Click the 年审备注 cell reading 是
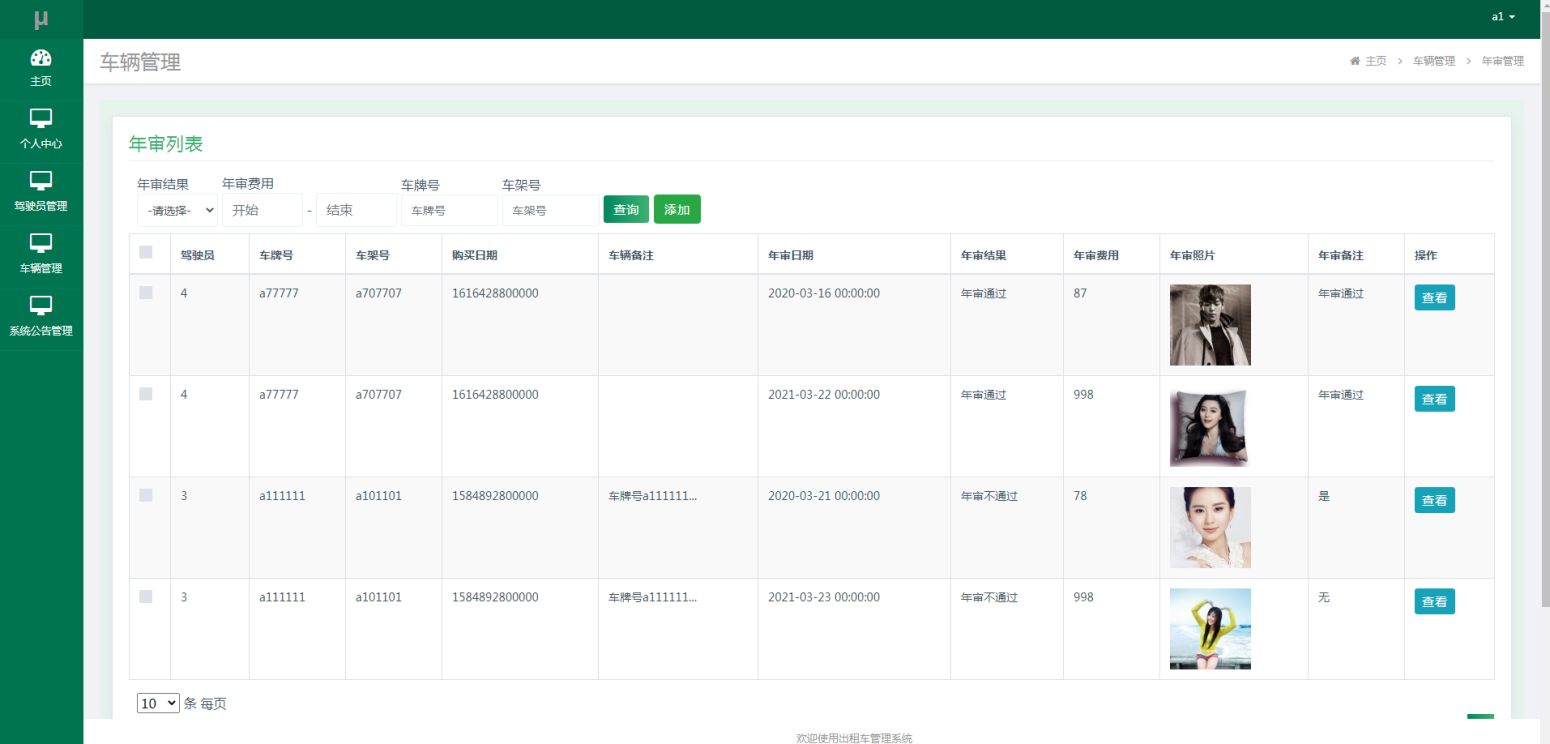The height and width of the screenshot is (744, 1550). tap(1324, 496)
